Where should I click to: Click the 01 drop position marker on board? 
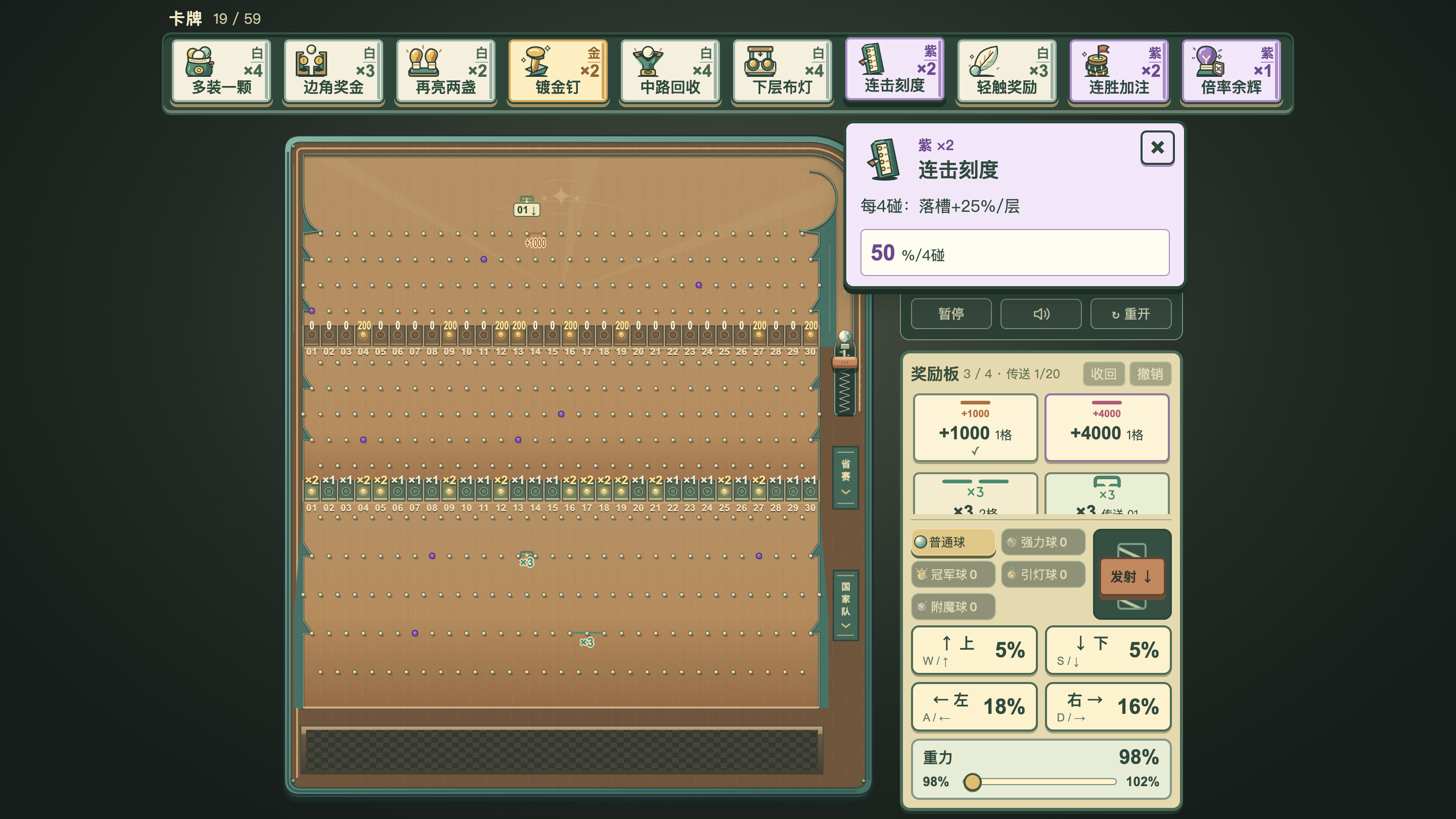(526, 210)
